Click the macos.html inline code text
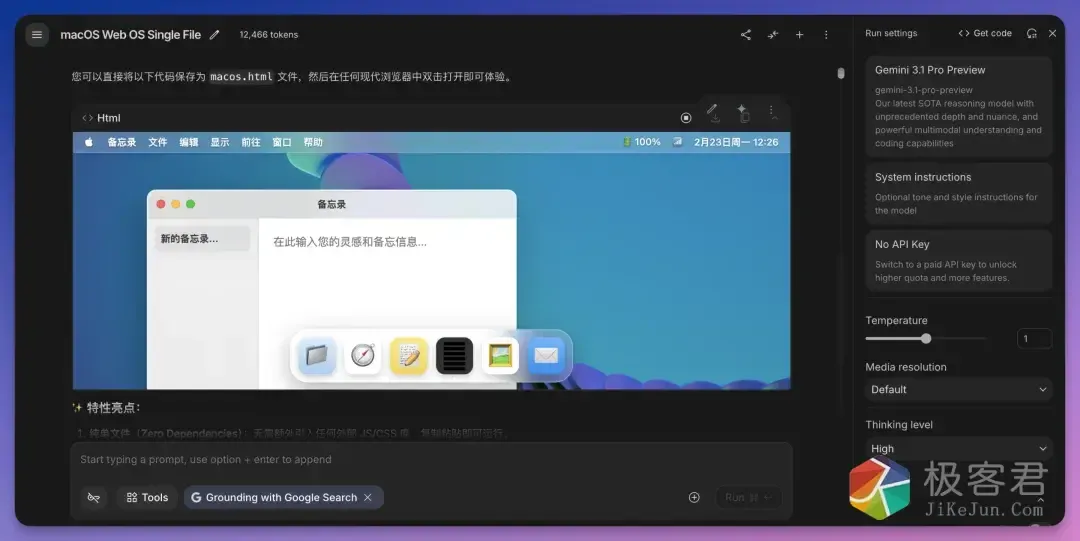 (x=241, y=76)
